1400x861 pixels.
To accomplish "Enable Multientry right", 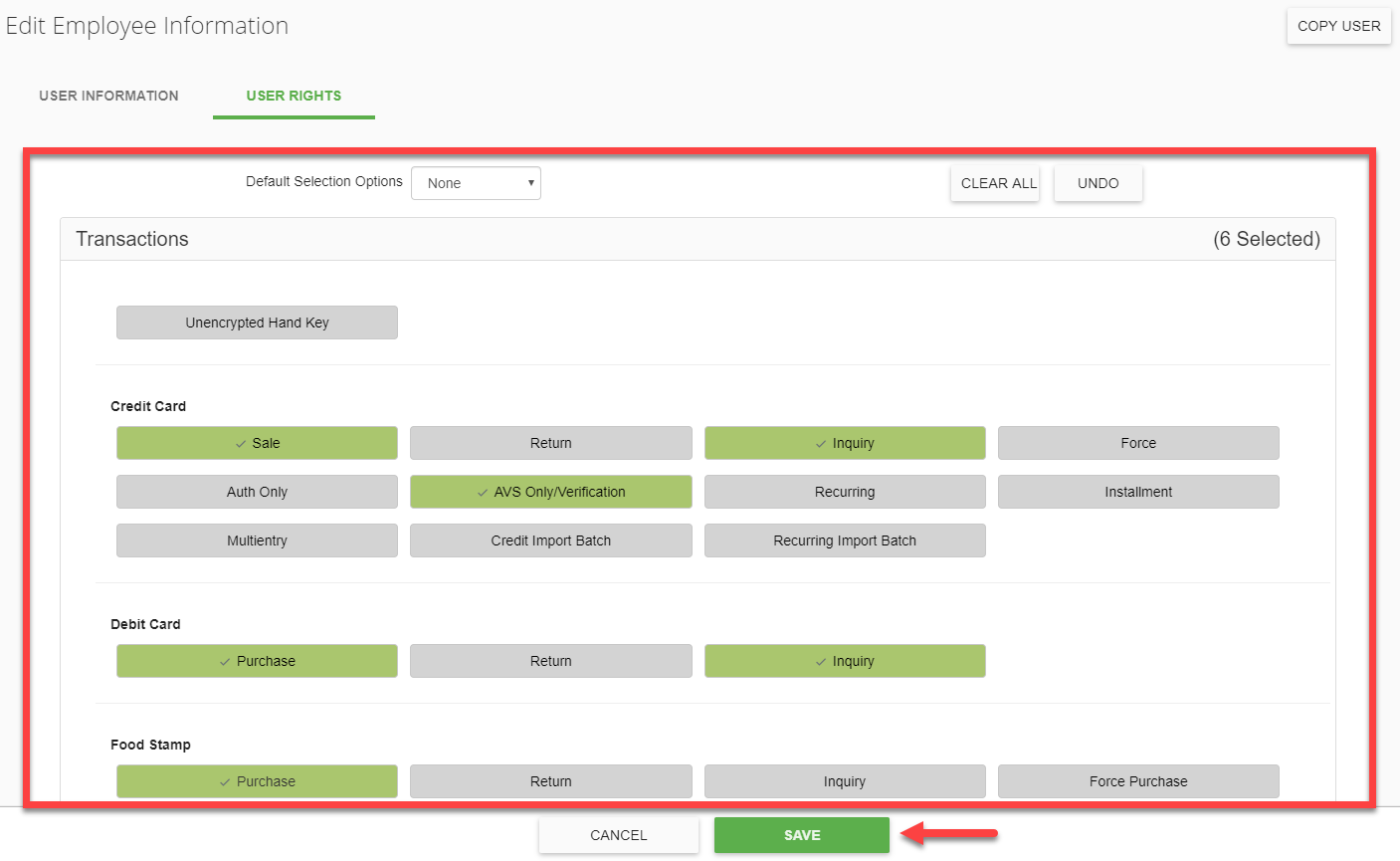I will point(257,540).
